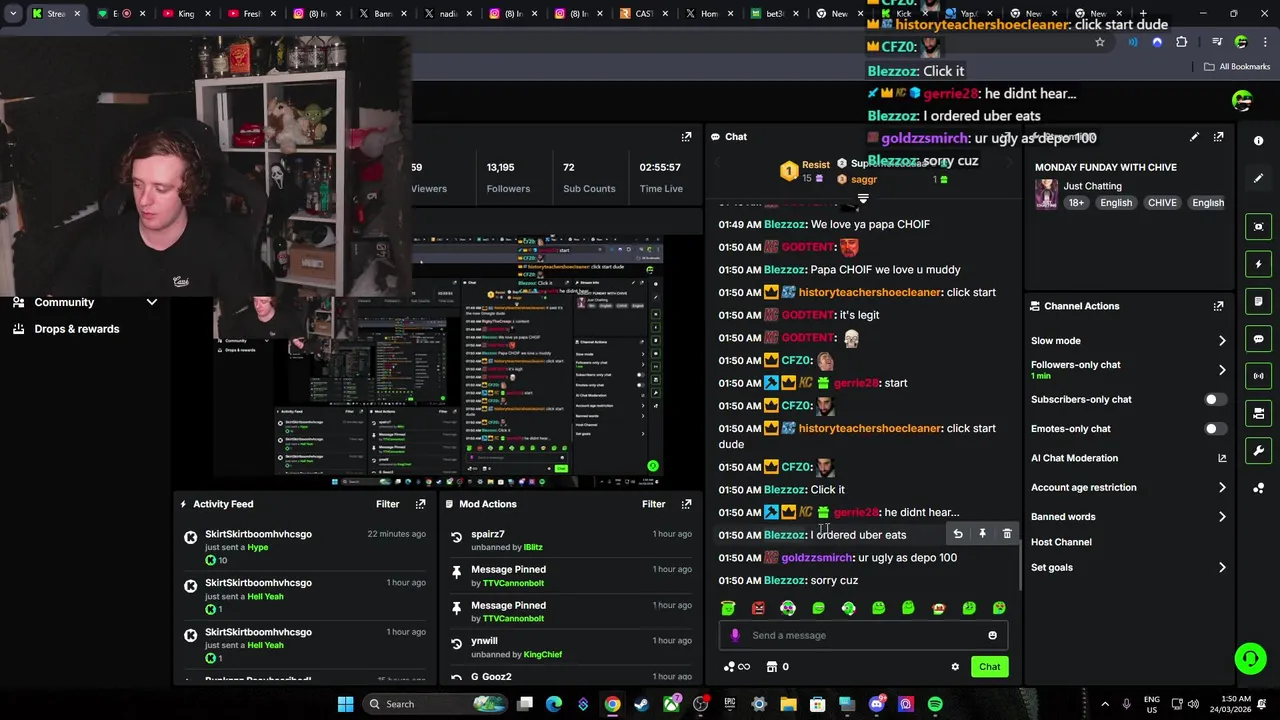Expand Account age restriction options

[x=1222, y=488]
